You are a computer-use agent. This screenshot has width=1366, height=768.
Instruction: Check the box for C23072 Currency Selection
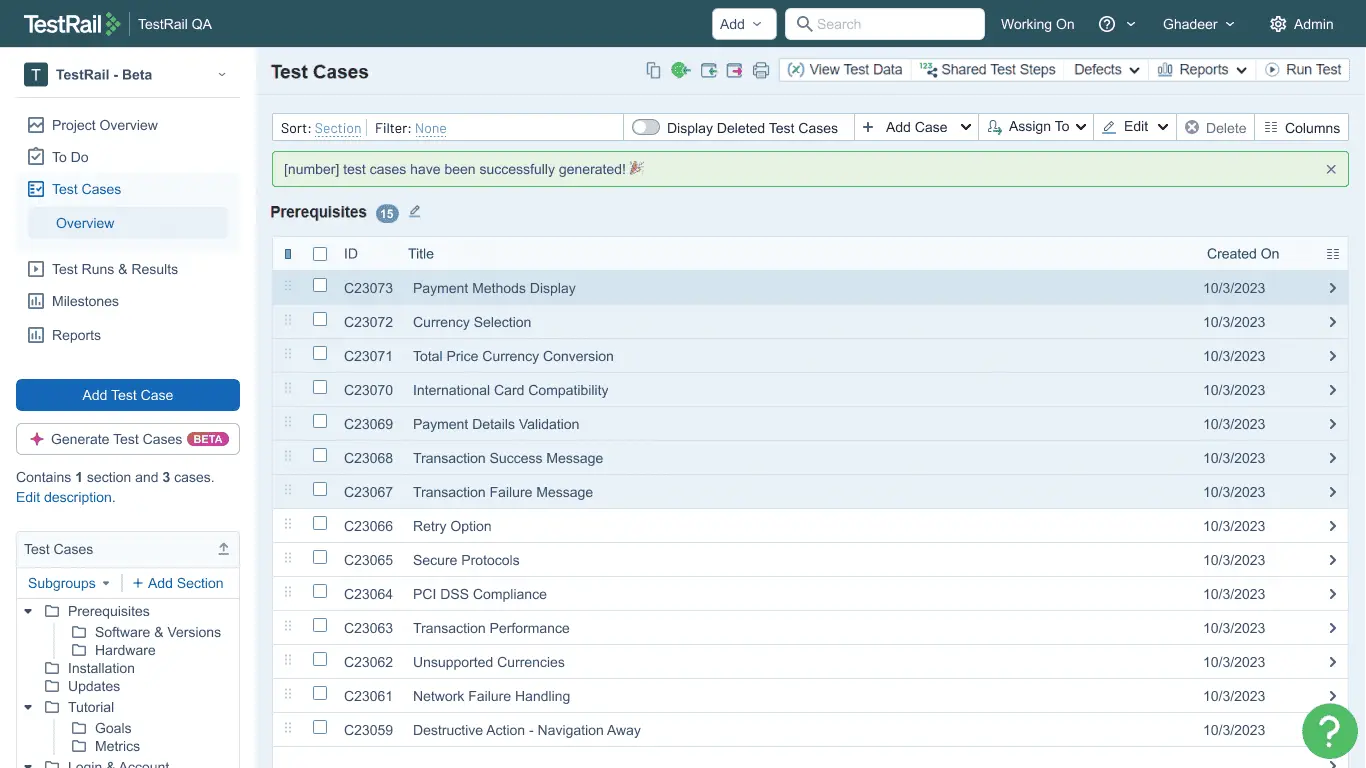tap(320, 320)
